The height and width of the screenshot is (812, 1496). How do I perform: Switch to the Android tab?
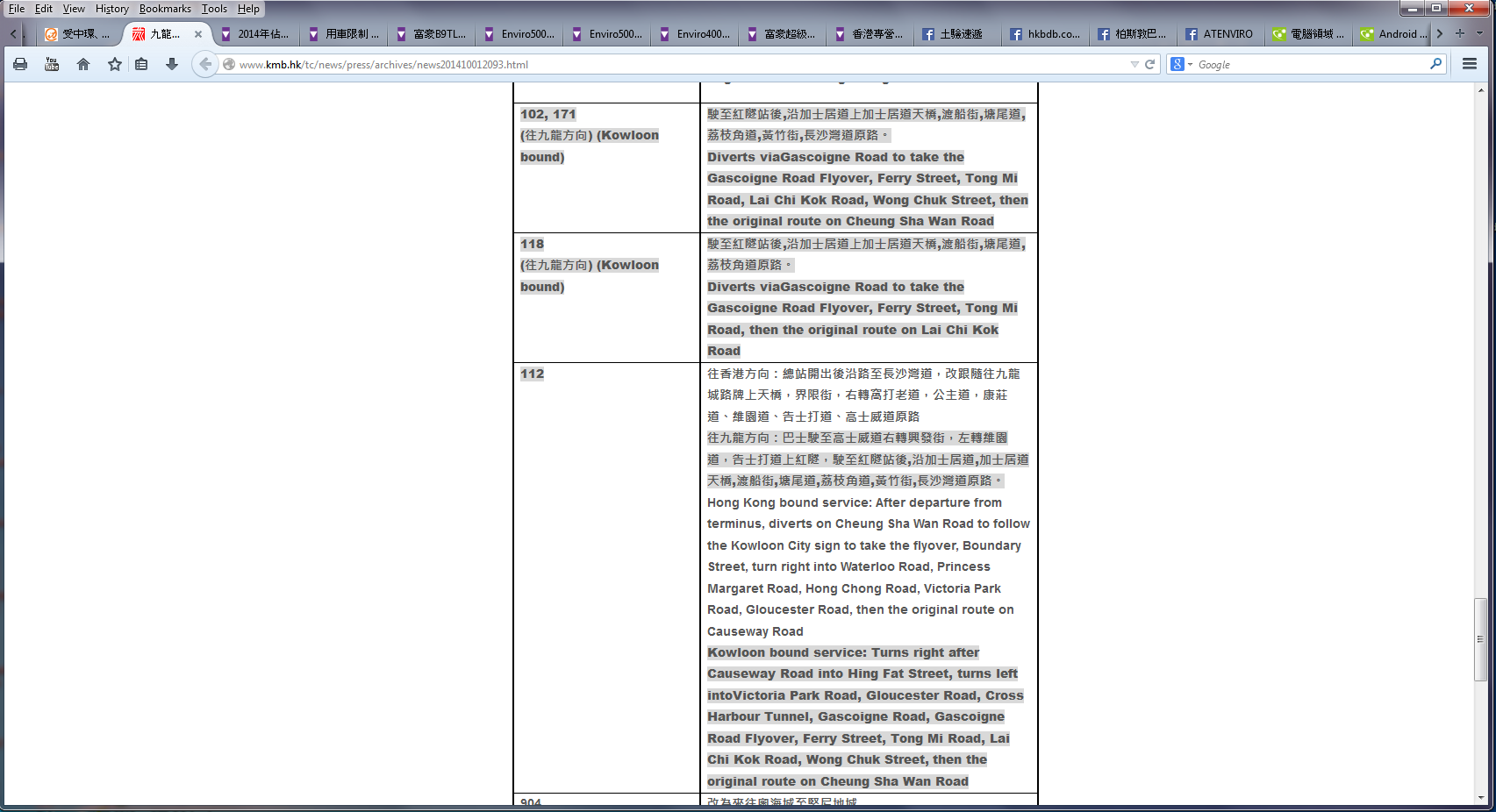pyautogui.click(x=1393, y=34)
